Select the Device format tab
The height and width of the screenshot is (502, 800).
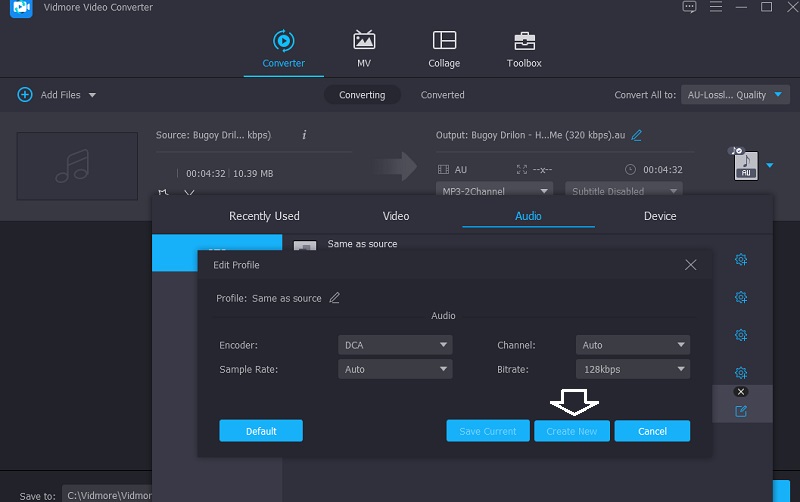click(x=660, y=216)
